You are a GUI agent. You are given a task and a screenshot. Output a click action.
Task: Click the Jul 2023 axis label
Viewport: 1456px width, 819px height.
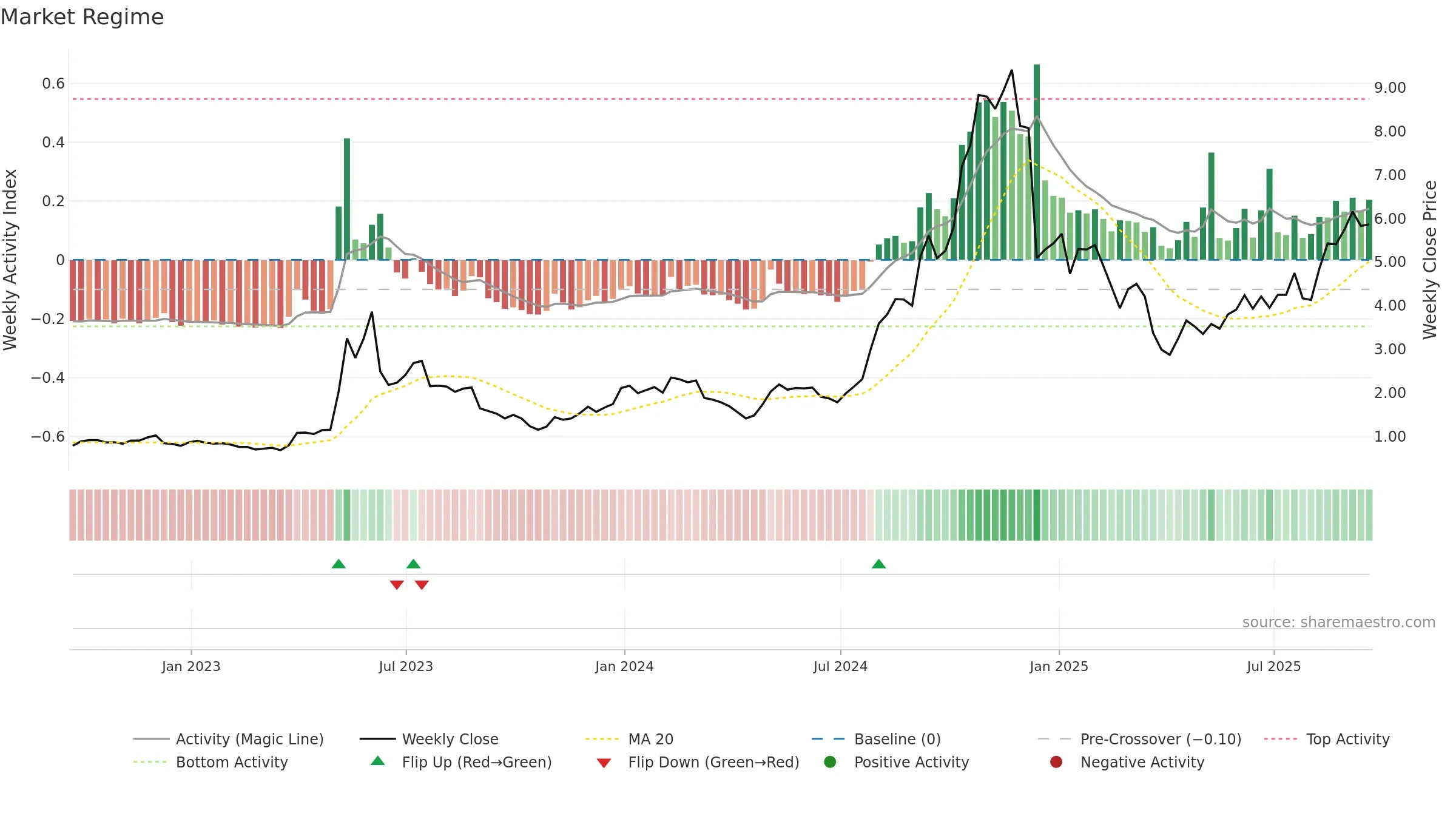click(x=406, y=666)
